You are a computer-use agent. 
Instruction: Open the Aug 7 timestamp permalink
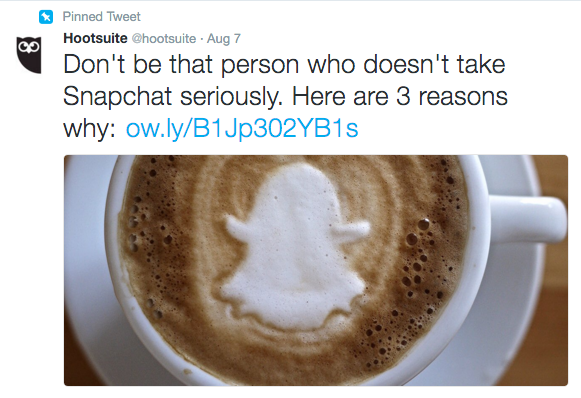[x=224, y=39]
